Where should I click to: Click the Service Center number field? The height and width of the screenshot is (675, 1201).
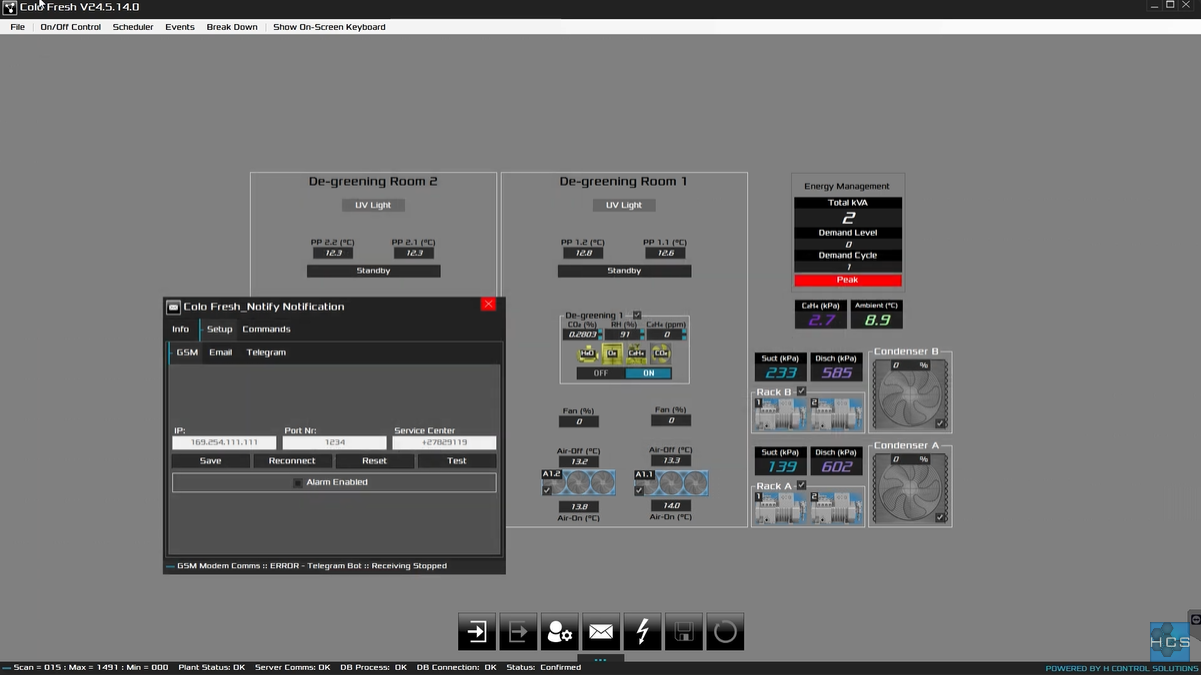point(444,442)
